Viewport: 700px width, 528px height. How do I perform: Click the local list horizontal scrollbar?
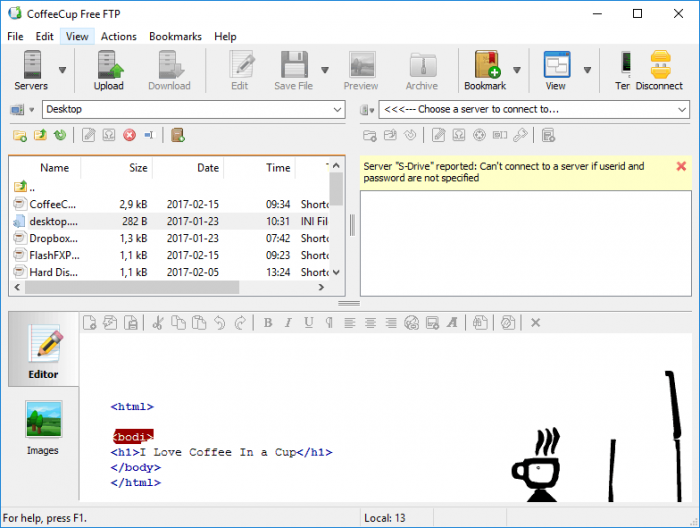point(132,287)
